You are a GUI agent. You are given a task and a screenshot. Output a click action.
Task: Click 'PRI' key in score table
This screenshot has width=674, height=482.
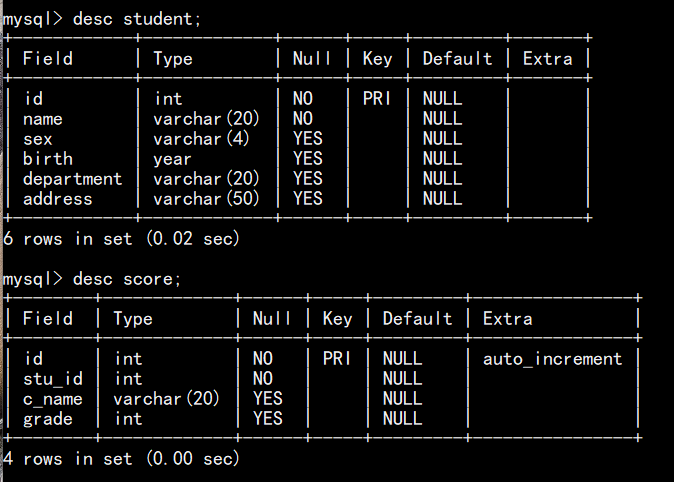click(337, 359)
